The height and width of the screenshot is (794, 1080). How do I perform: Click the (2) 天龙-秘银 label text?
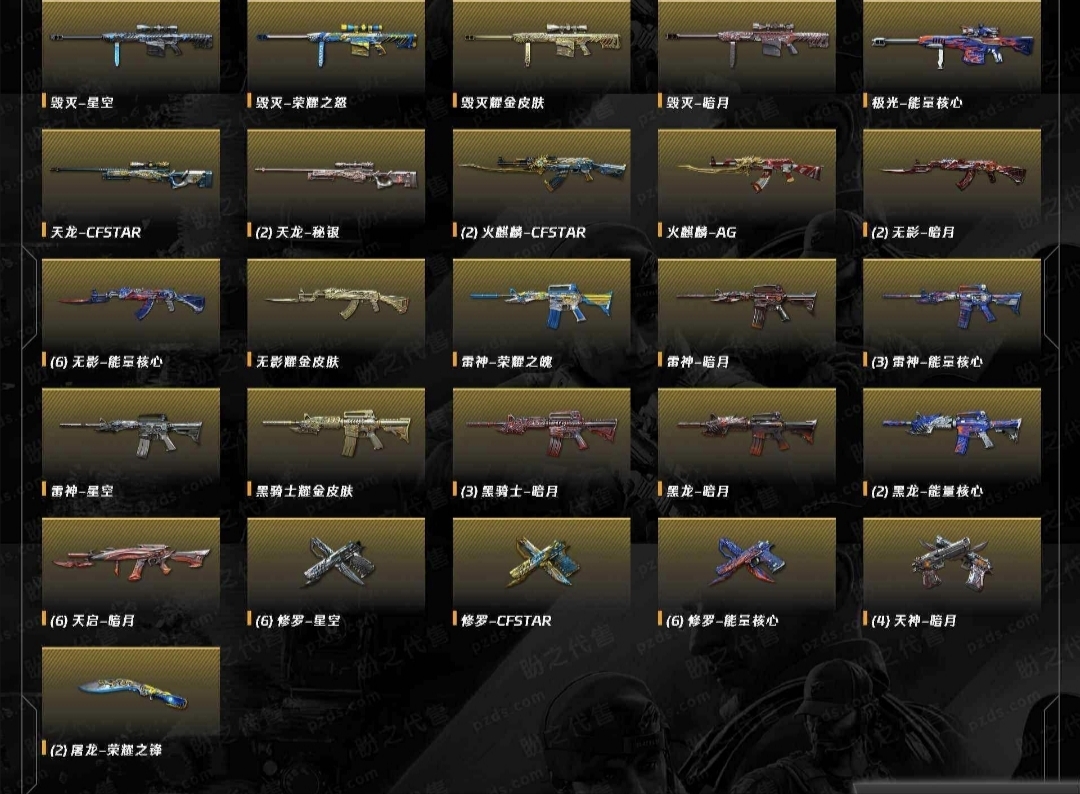[298, 232]
